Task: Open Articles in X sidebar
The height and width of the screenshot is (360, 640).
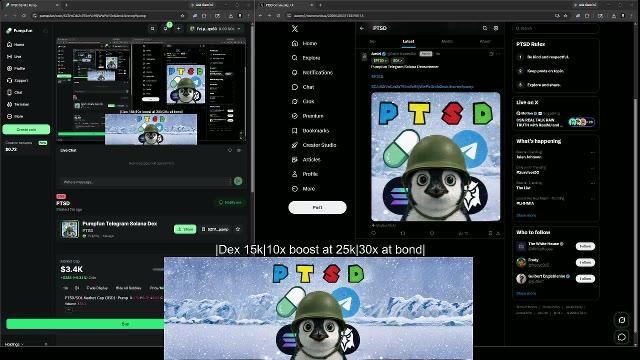Action: 306,160
